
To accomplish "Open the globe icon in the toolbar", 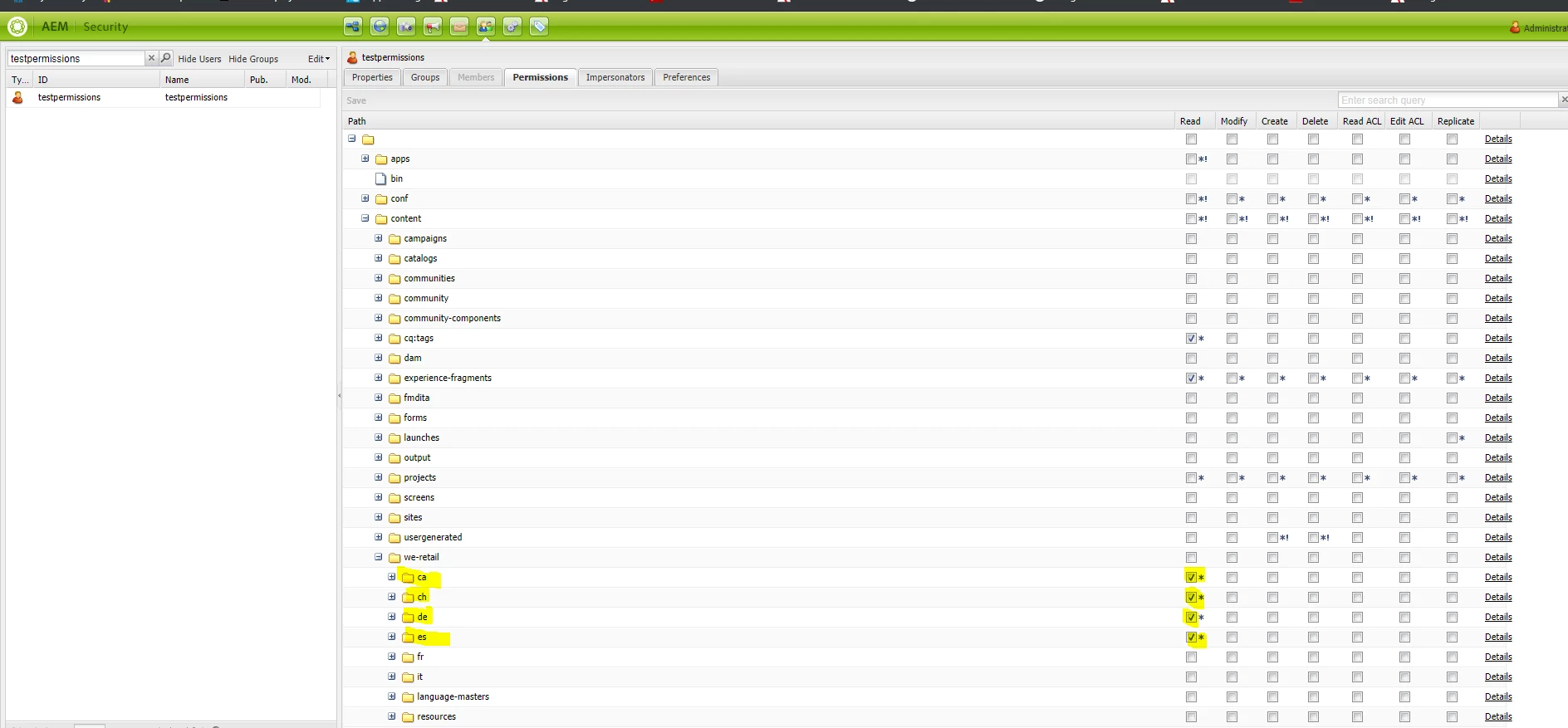I will click(x=380, y=27).
